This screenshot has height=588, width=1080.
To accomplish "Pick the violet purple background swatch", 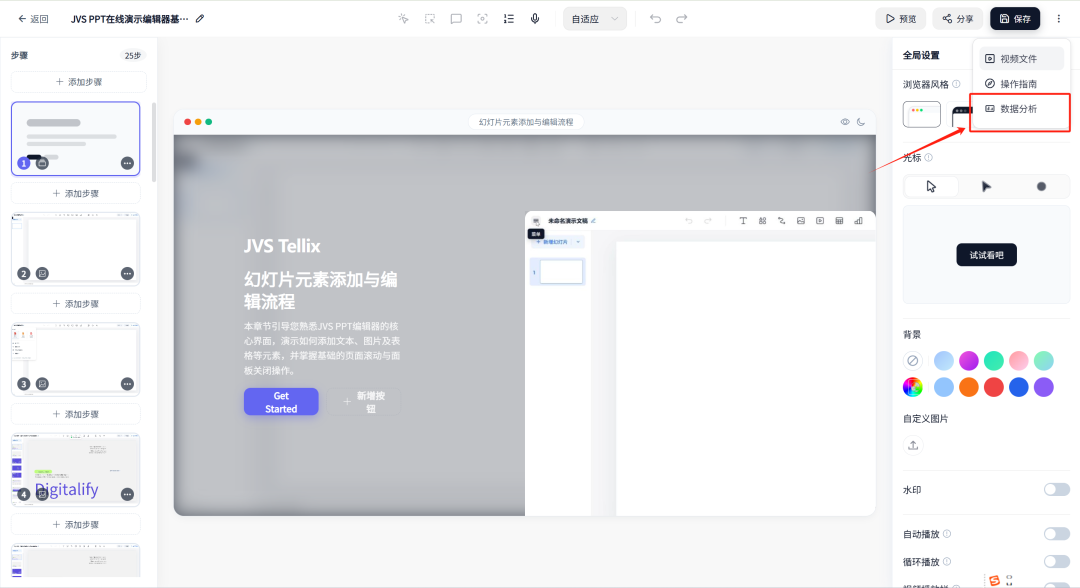I will click(1043, 387).
